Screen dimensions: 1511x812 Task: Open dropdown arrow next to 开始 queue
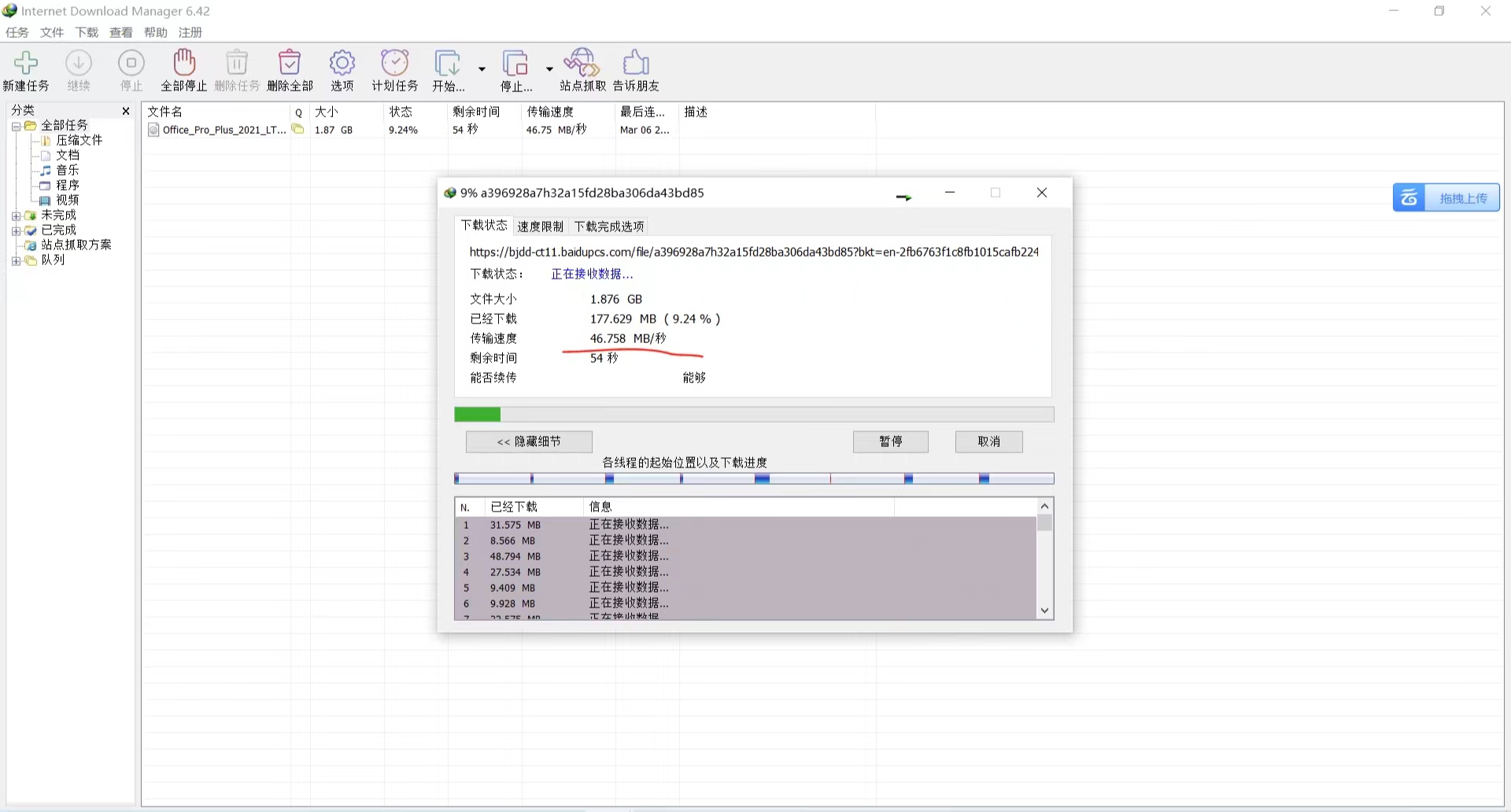pyautogui.click(x=482, y=68)
